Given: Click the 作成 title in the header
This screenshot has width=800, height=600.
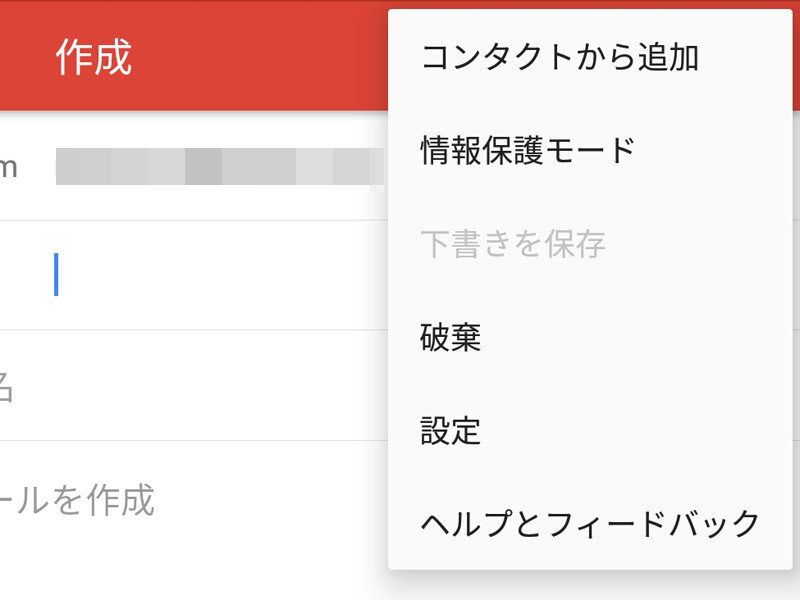Looking at the screenshot, I should (94, 58).
